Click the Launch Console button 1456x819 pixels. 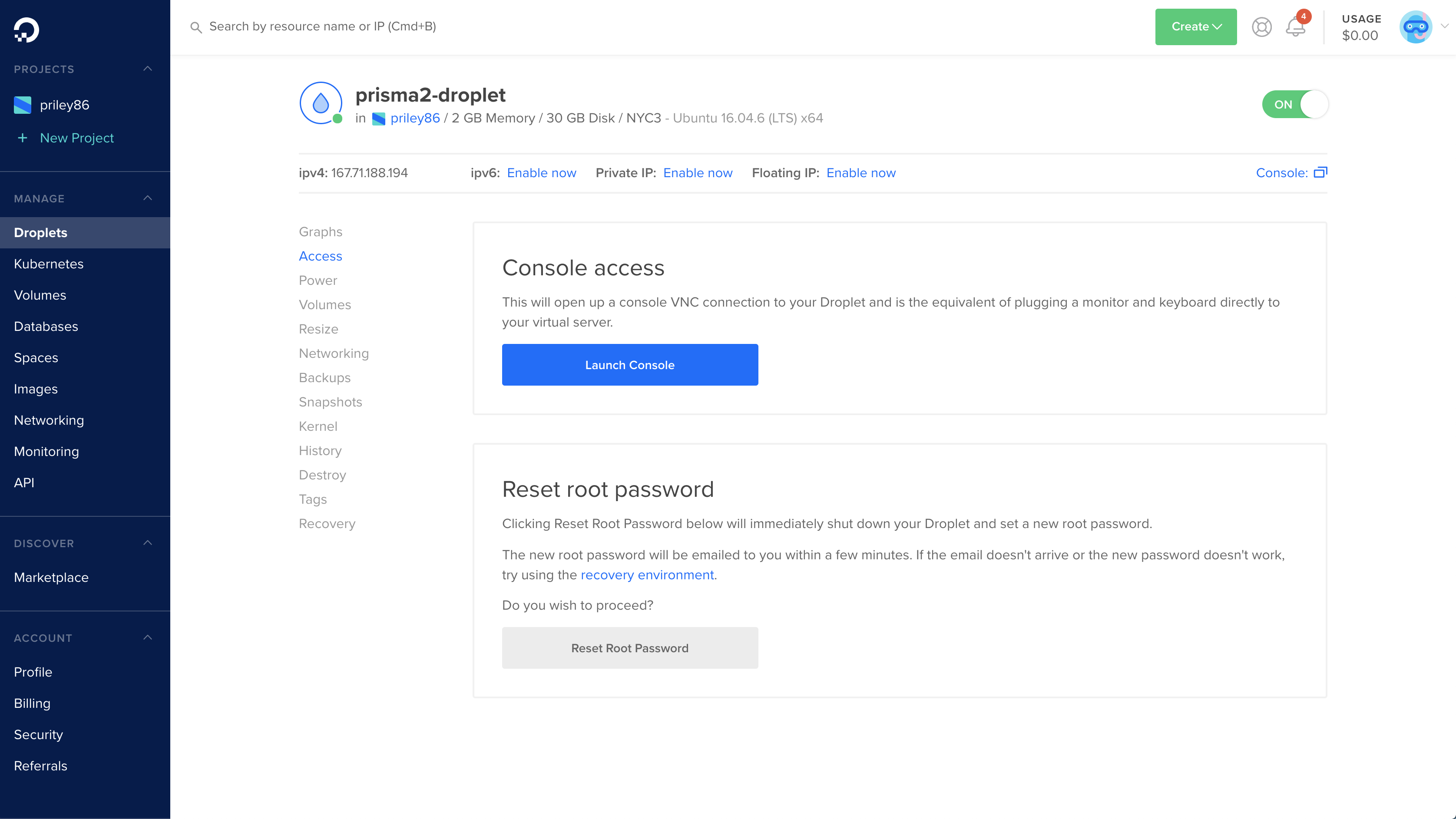pos(630,365)
